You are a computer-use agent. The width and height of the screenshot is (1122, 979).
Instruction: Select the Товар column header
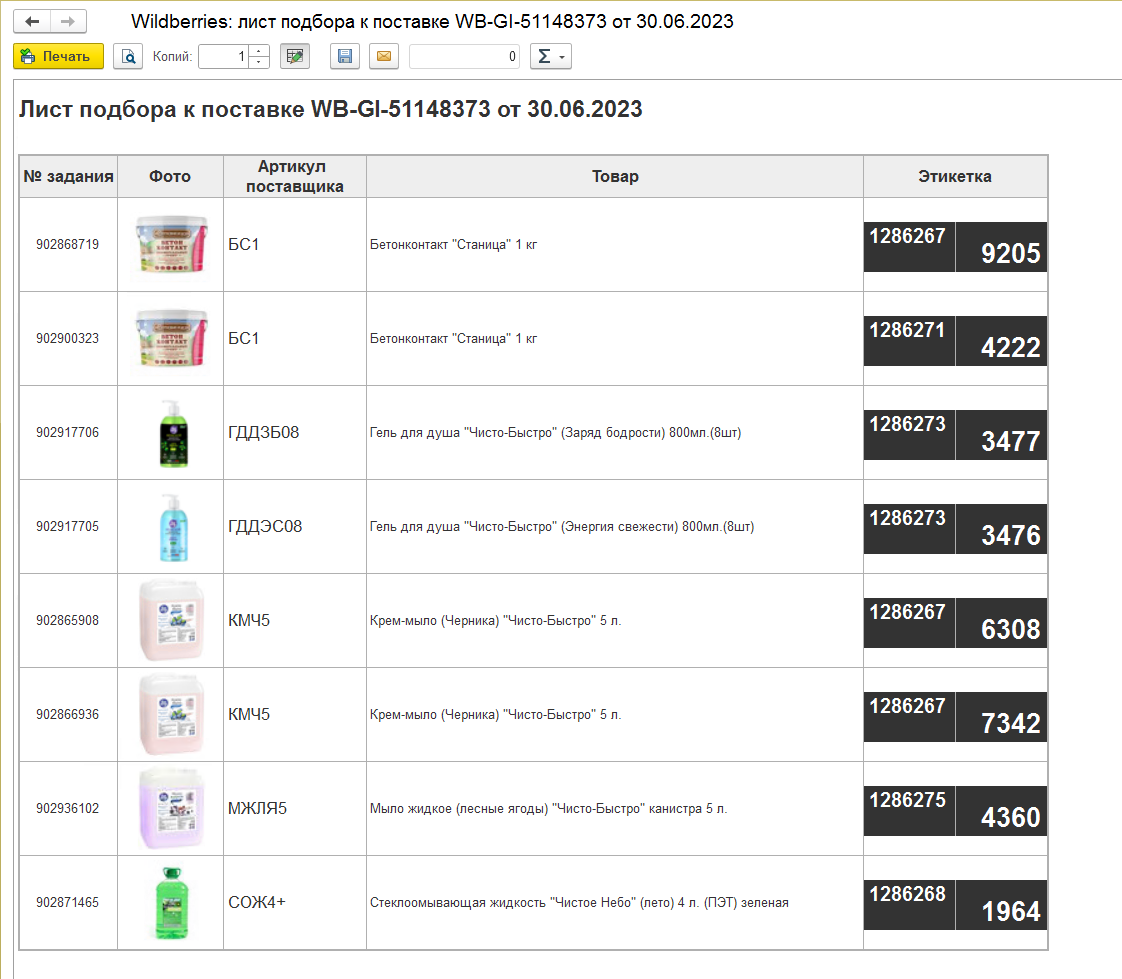click(x=614, y=177)
